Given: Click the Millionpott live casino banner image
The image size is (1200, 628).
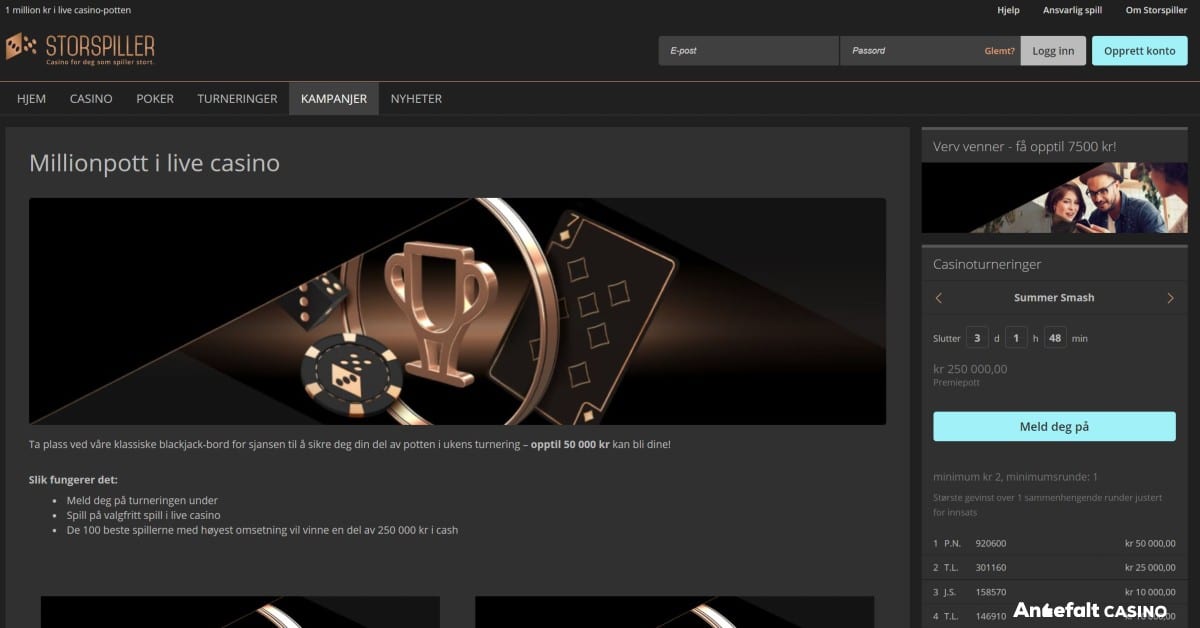Looking at the screenshot, I should tap(457, 311).
